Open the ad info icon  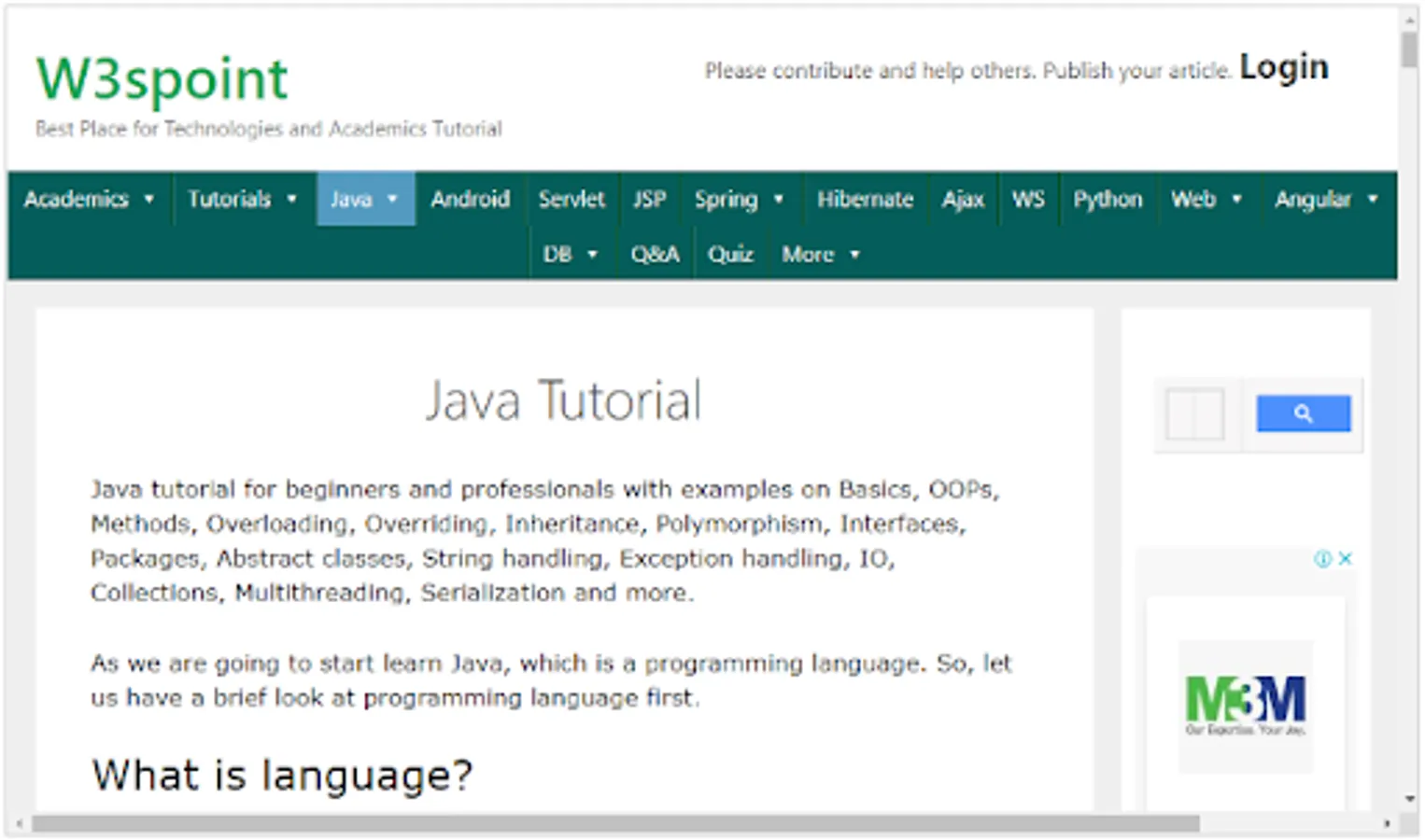tap(1322, 559)
